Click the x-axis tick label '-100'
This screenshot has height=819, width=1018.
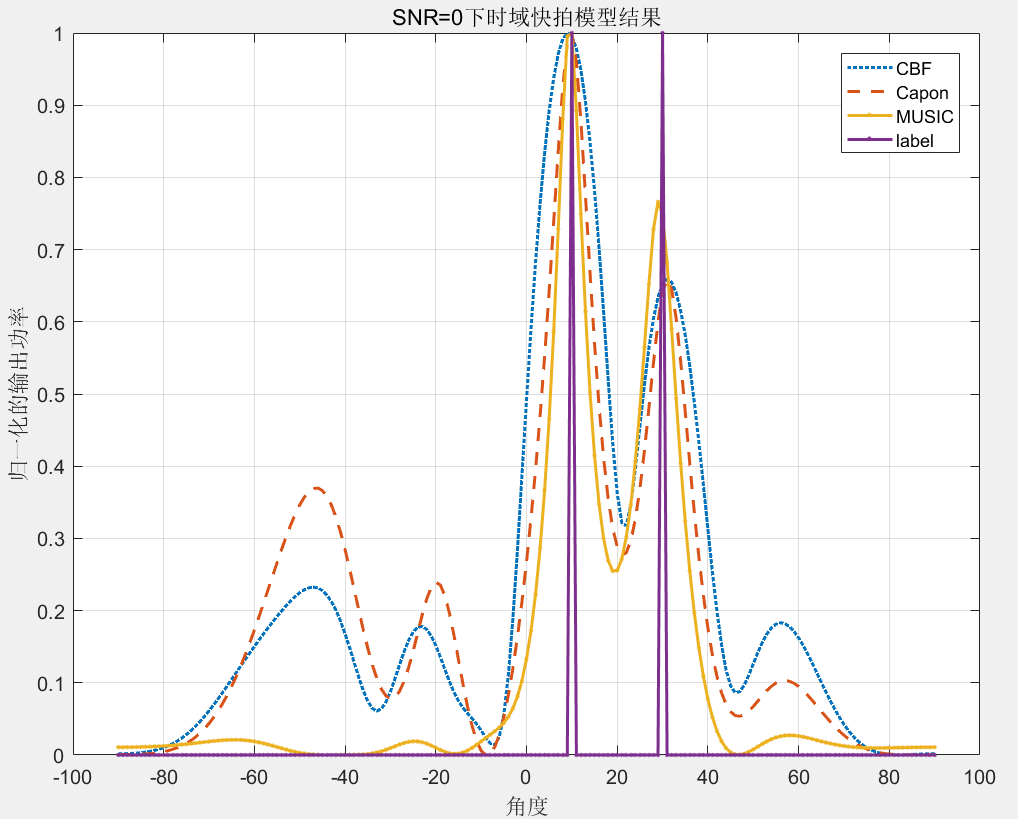(73, 778)
